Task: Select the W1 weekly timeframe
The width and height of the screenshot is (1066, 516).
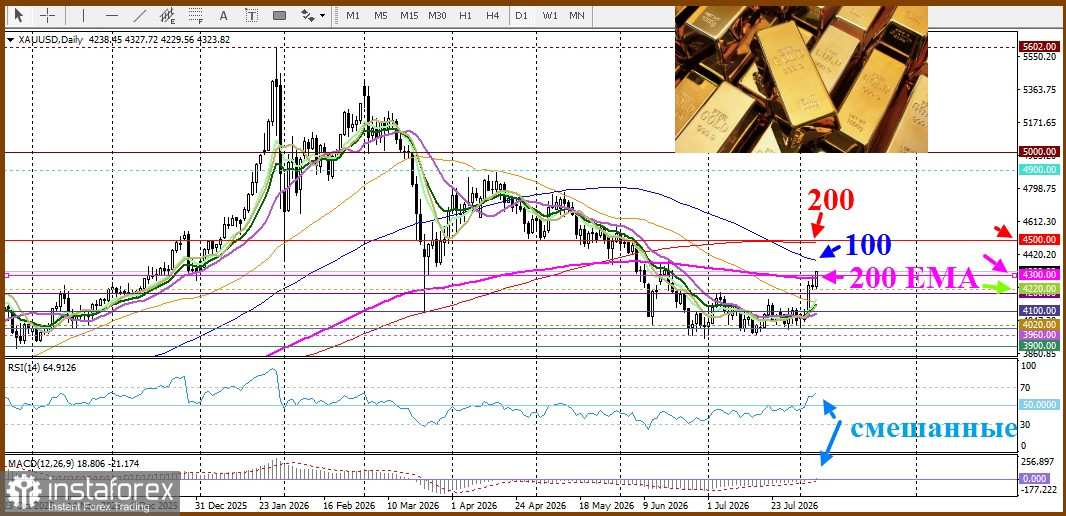Action: pos(550,15)
